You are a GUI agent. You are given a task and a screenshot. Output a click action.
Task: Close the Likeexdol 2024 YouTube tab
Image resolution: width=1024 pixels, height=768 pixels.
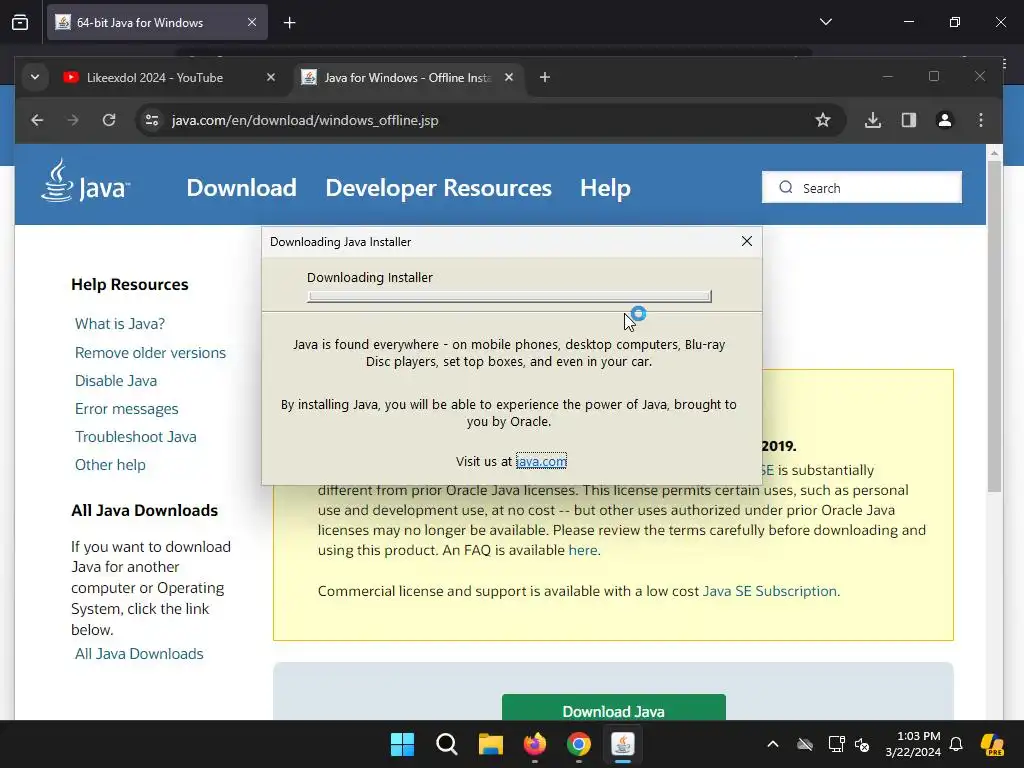270,78
